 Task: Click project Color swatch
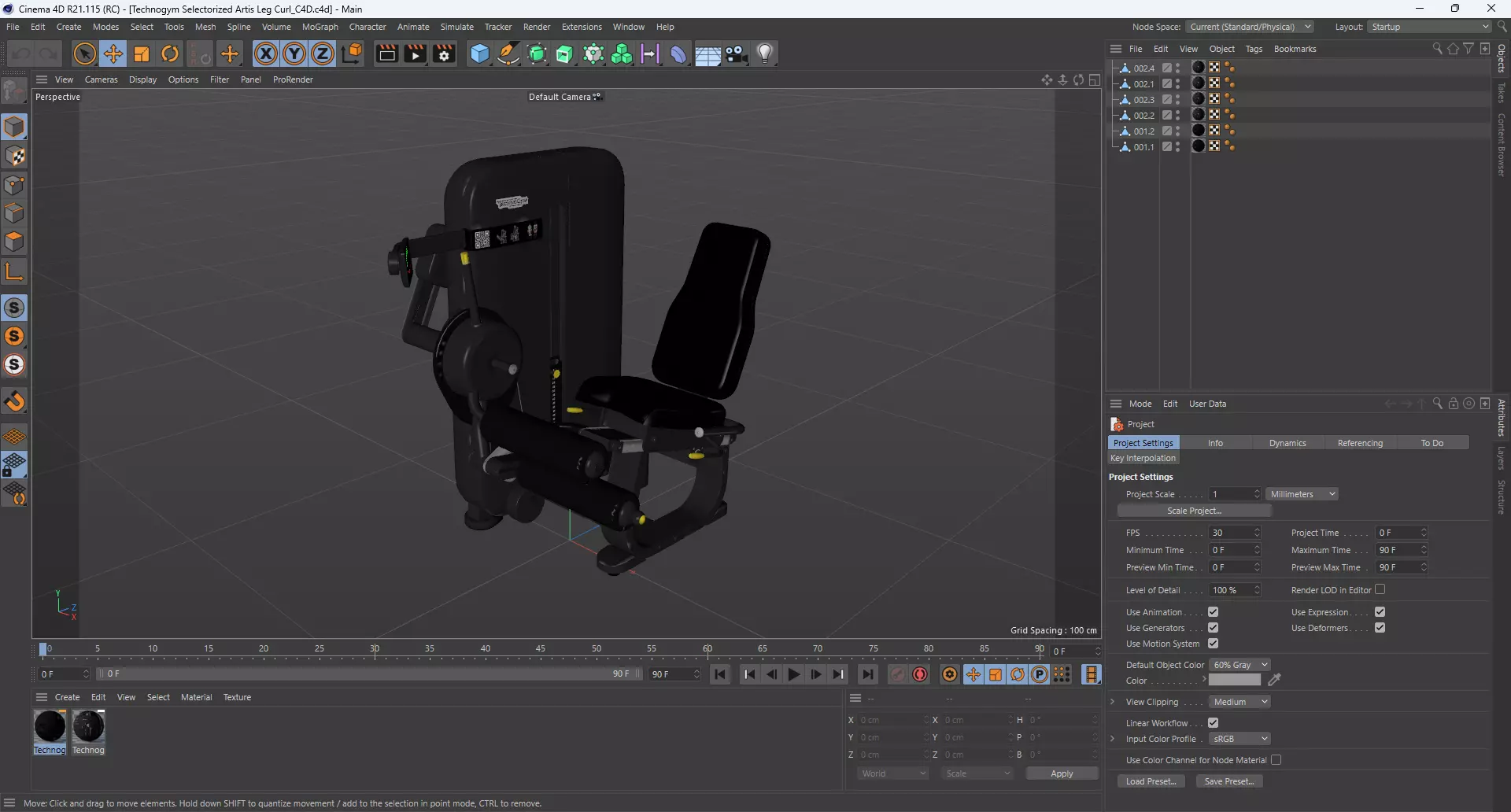tap(1234, 680)
